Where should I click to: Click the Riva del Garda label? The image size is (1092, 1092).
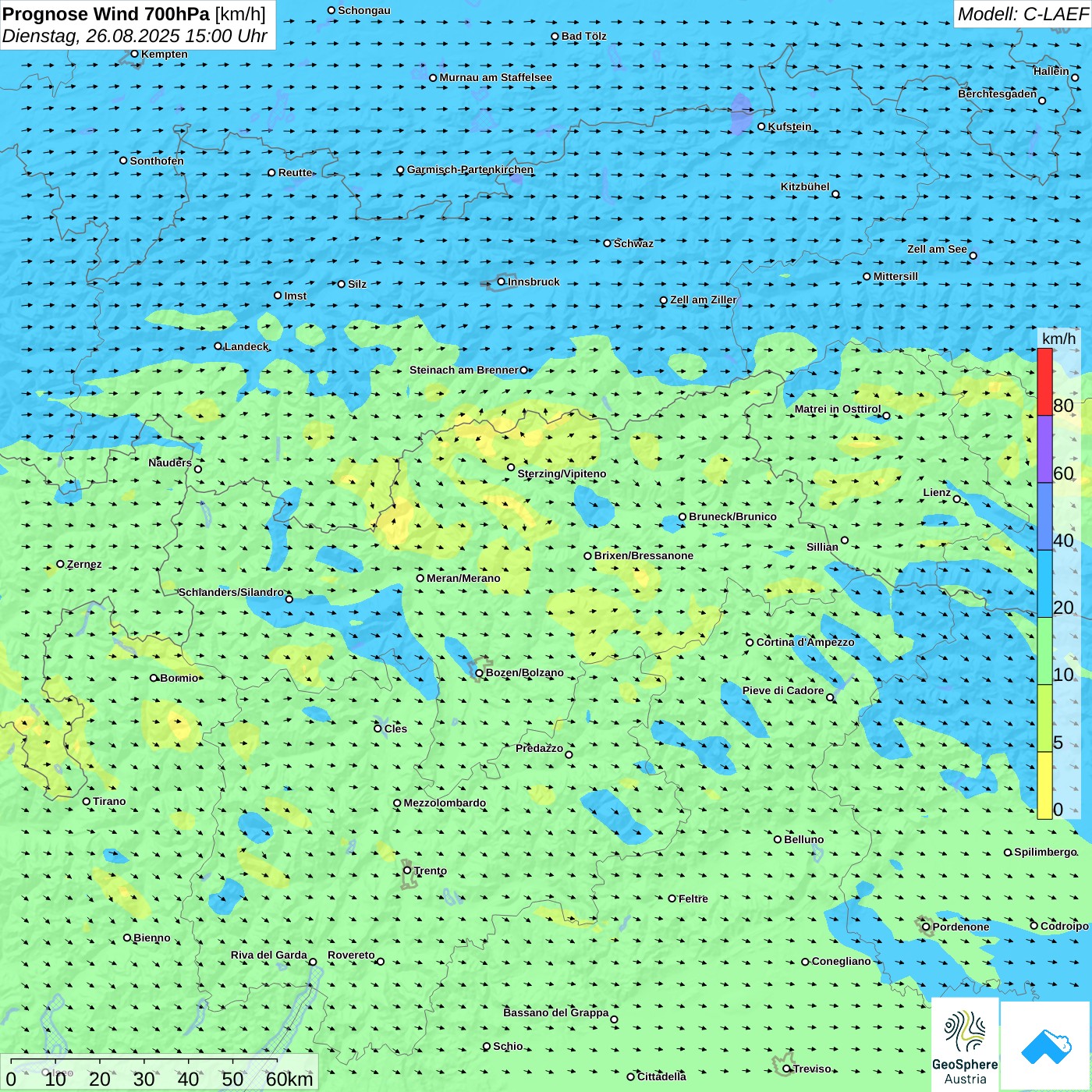(x=269, y=955)
